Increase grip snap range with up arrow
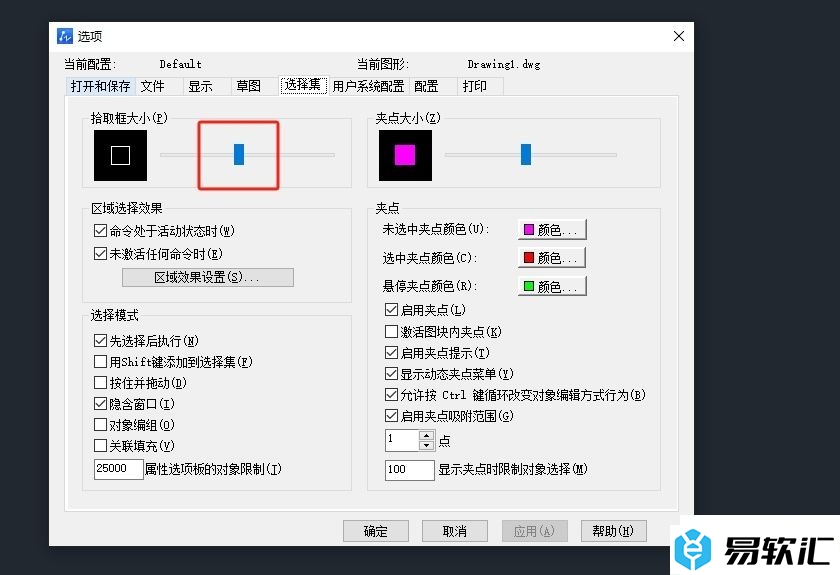The image size is (840, 575). [426, 435]
